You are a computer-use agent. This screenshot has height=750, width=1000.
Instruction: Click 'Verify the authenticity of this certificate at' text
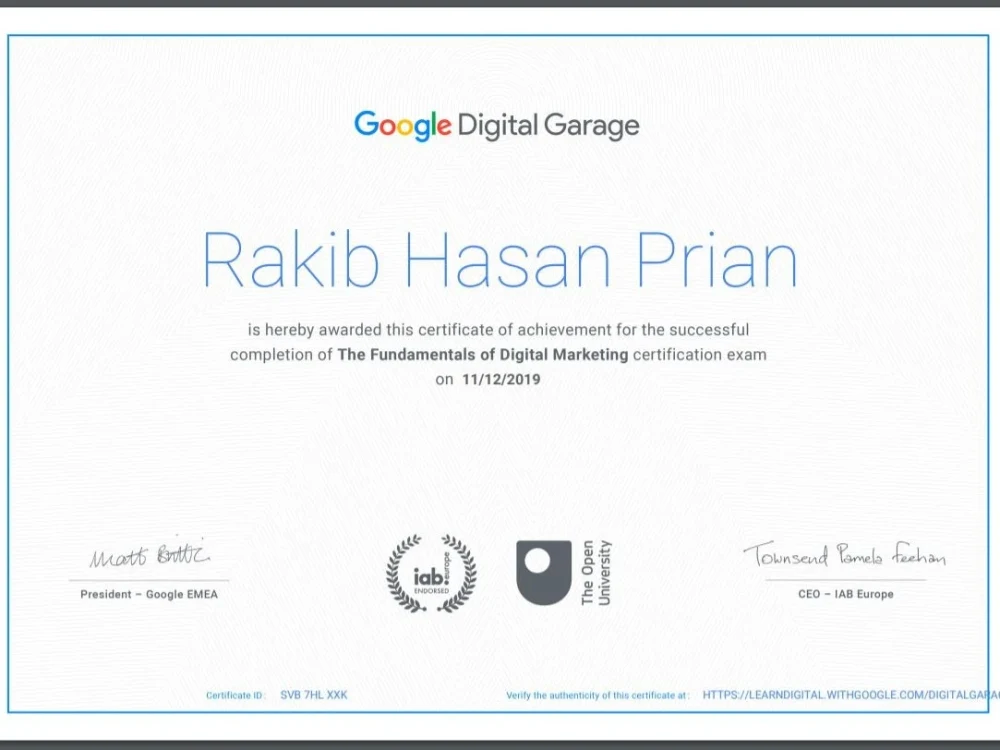click(x=598, y=695)
